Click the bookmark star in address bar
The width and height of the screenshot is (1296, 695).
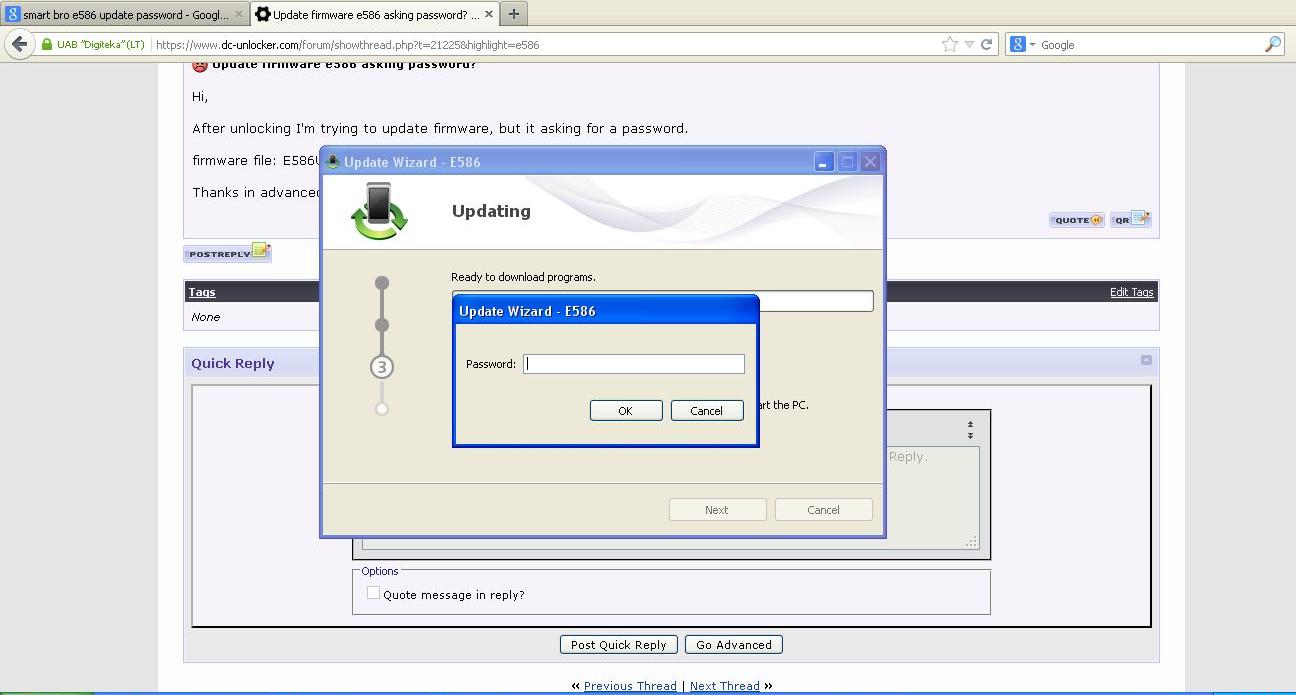pos(949,44)
